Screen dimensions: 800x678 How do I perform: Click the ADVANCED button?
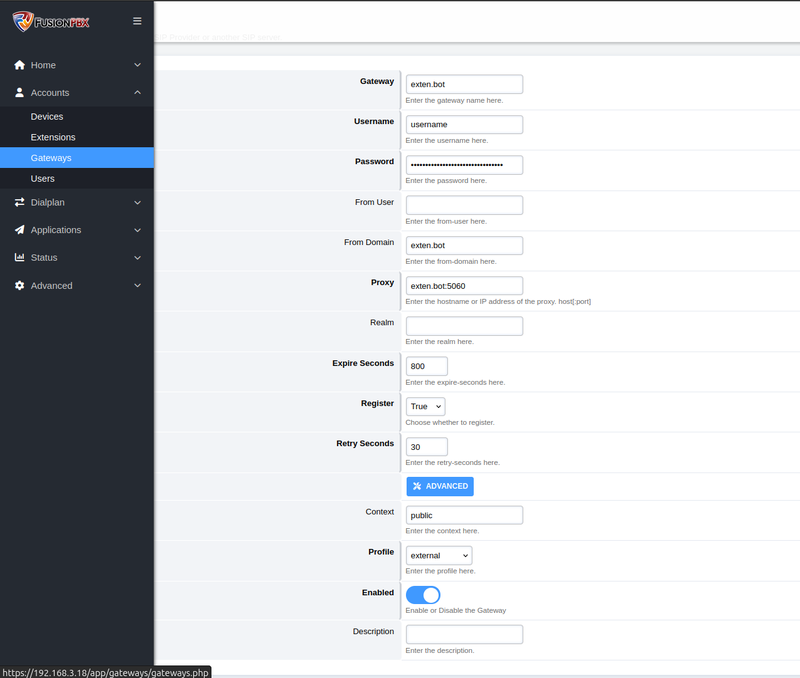pyautogui.click(x=440, y=486)
